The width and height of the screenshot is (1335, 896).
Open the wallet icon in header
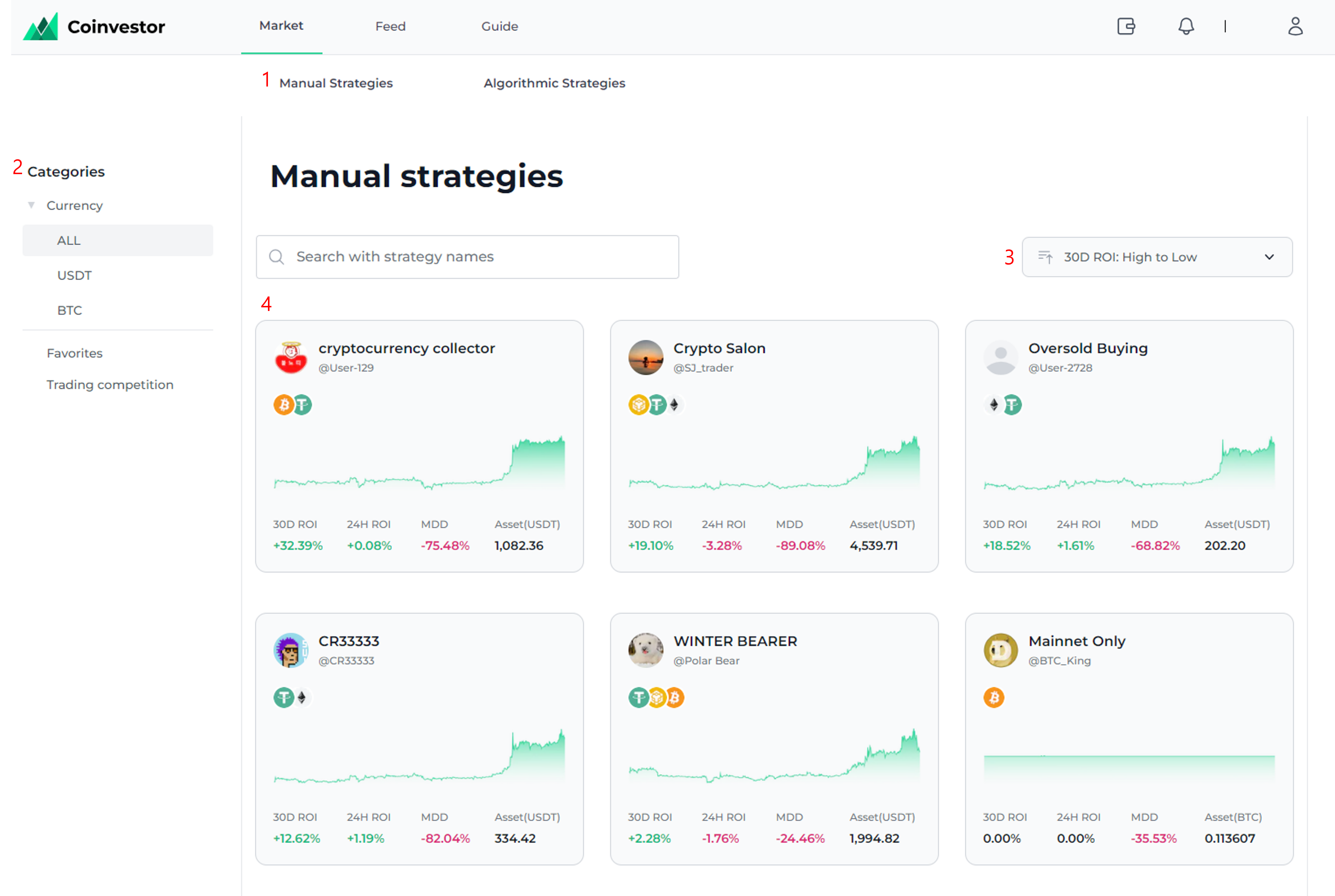point(1126,26)
